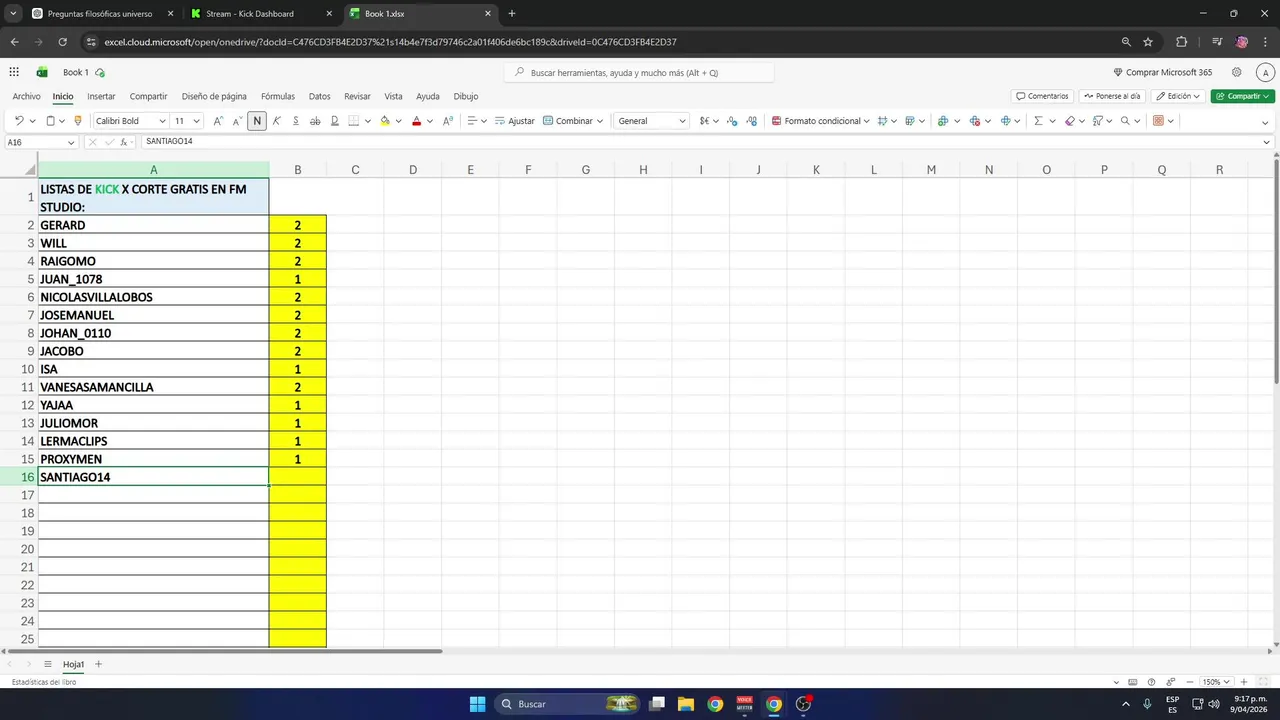Screen dimensions: 1280x720
Task: Open the borders dropdown arrow
Action: (x=368, y=121)
